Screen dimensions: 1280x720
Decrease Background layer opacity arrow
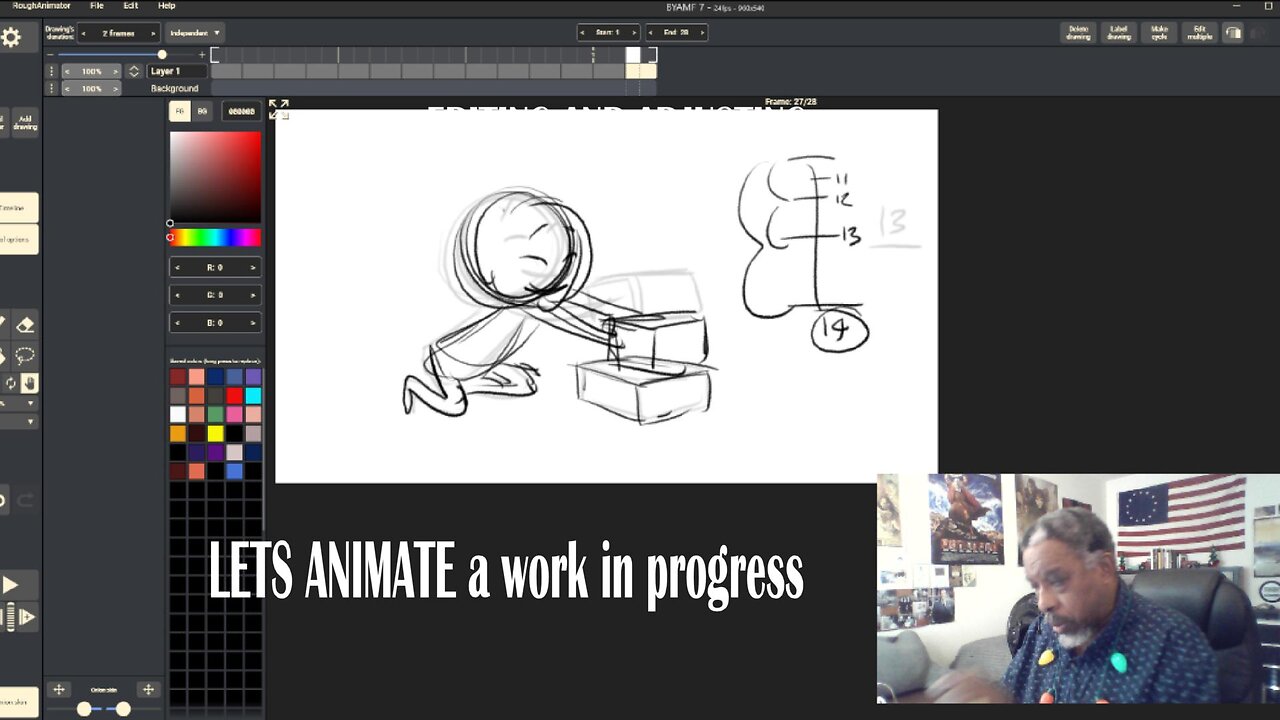pos(67,88)
